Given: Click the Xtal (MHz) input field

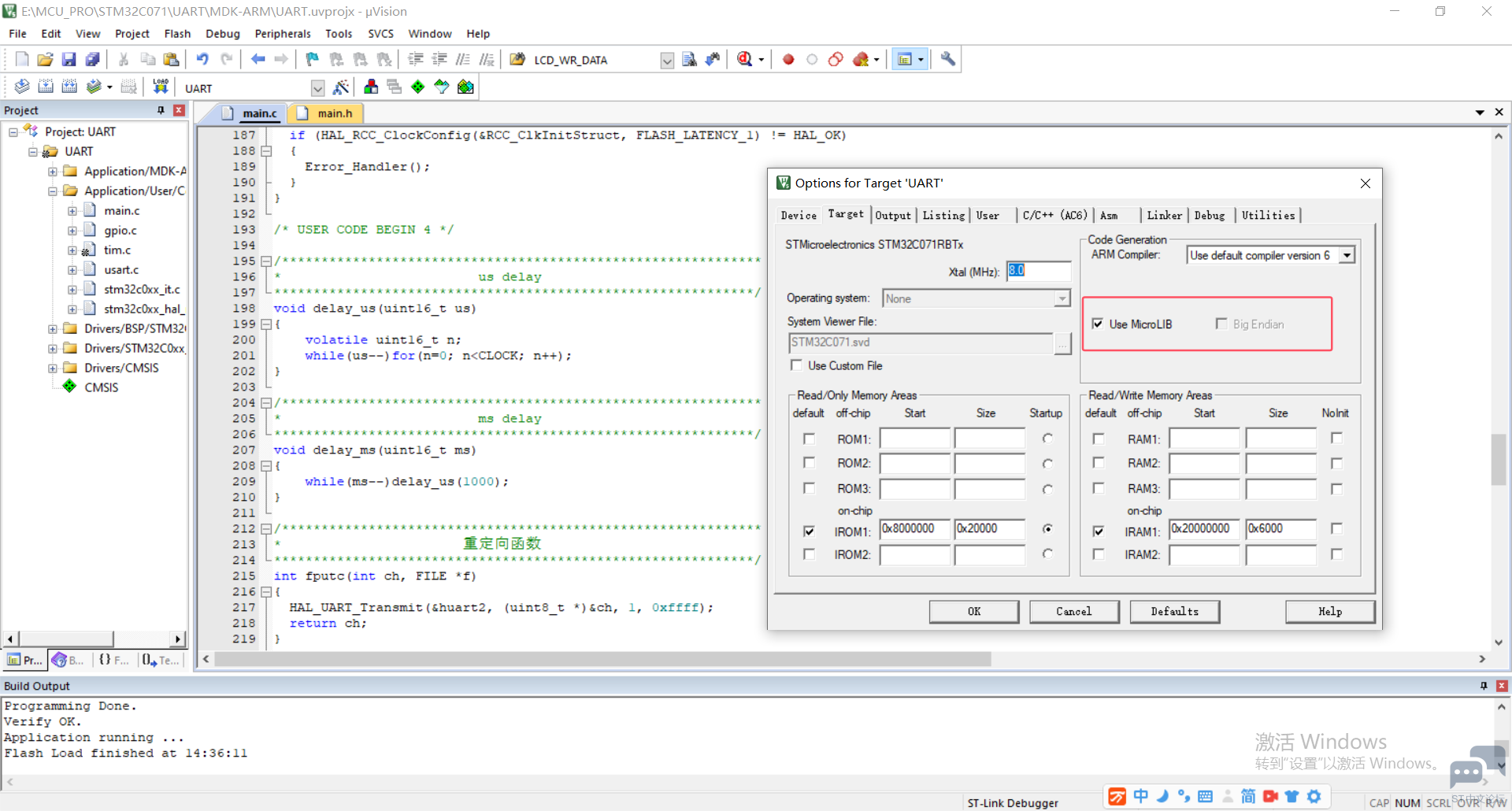Looking at the screenshot, I should click(1039, 271).
